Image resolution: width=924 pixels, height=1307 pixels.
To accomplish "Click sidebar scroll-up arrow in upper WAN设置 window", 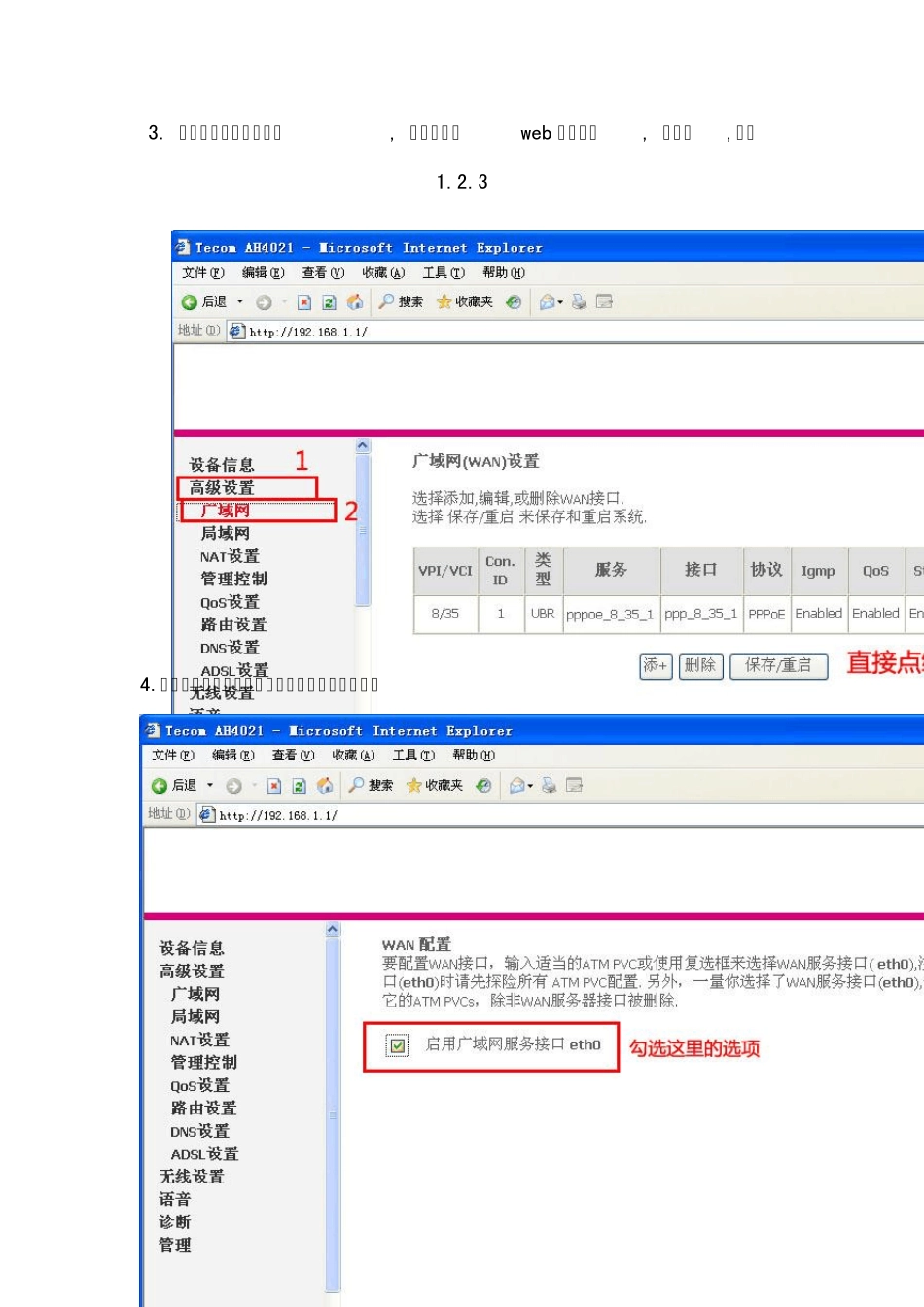I will tap(363, 446).
